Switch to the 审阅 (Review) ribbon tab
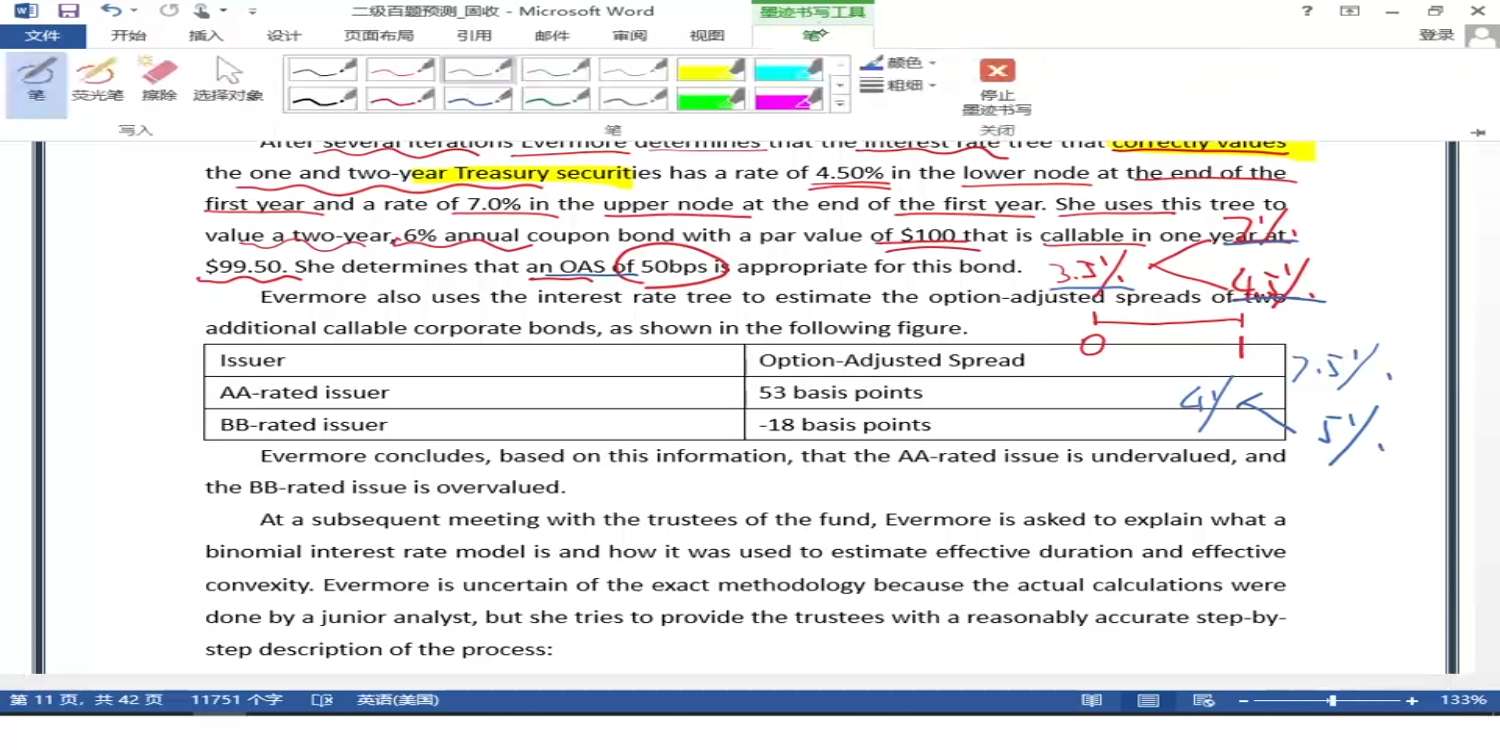 [629, 36]
